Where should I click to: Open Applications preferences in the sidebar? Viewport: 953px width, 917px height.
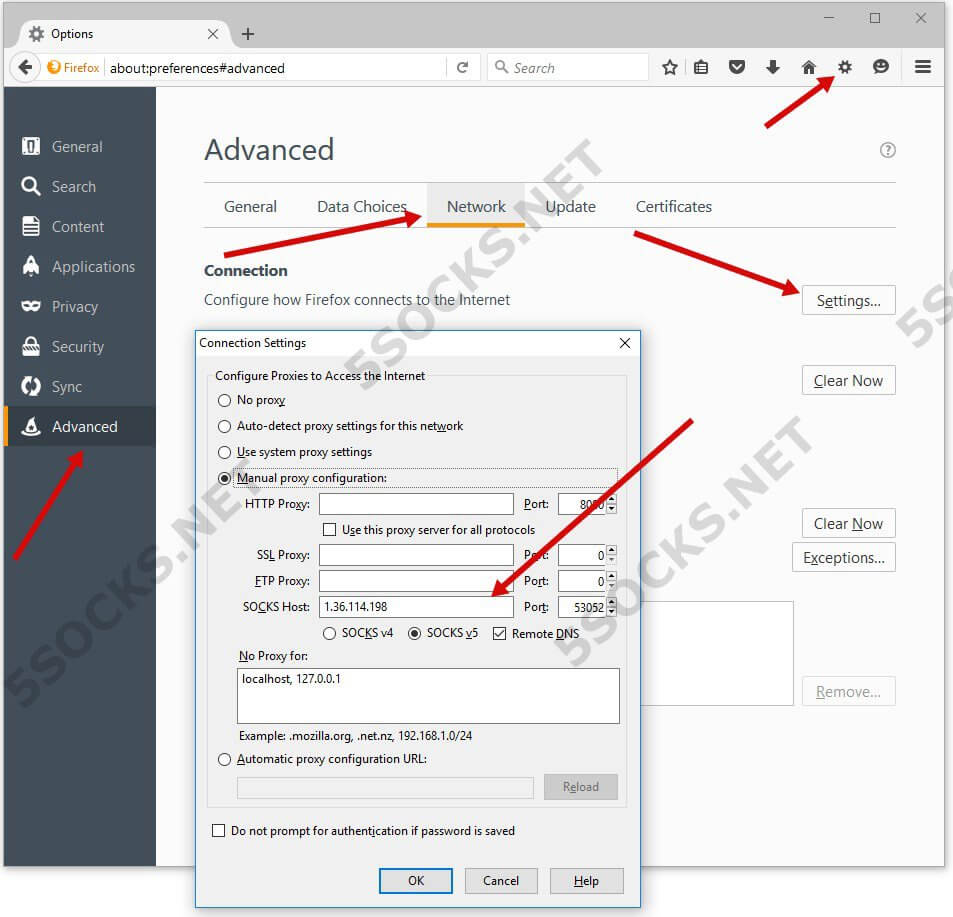tap(80, 267)
